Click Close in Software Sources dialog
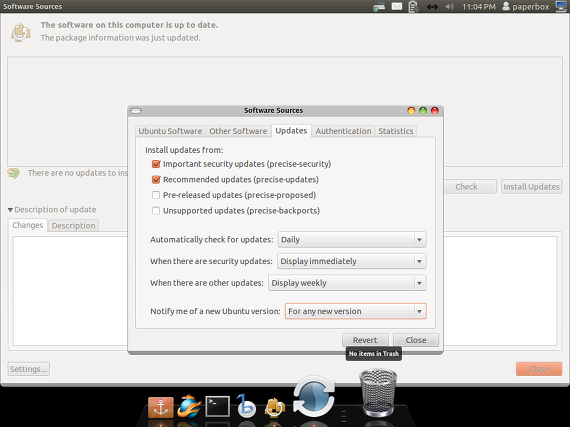This screenshot has height=427, width=570. 416,340
